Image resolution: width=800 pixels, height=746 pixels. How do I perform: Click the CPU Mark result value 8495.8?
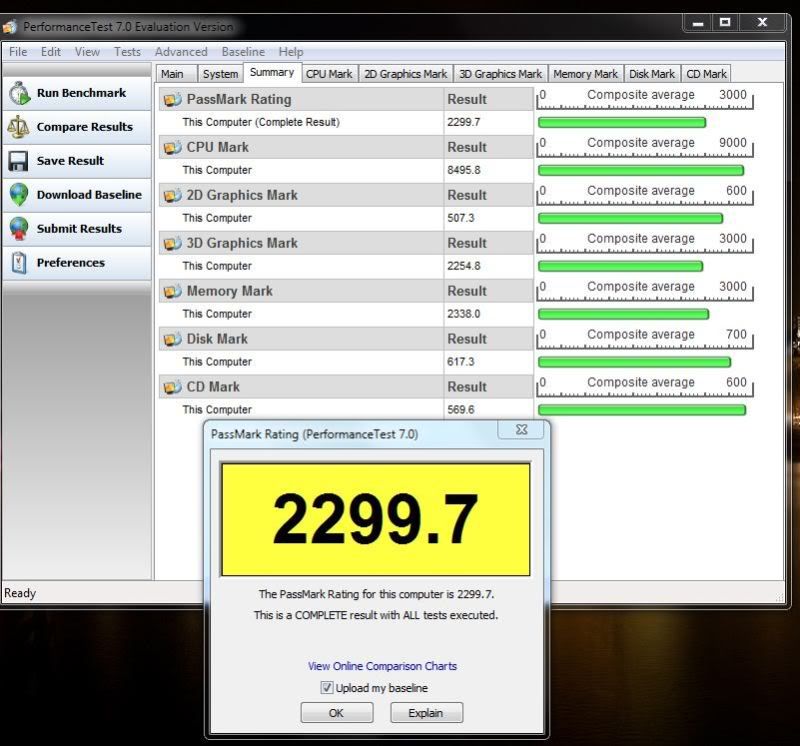[464, 170]
